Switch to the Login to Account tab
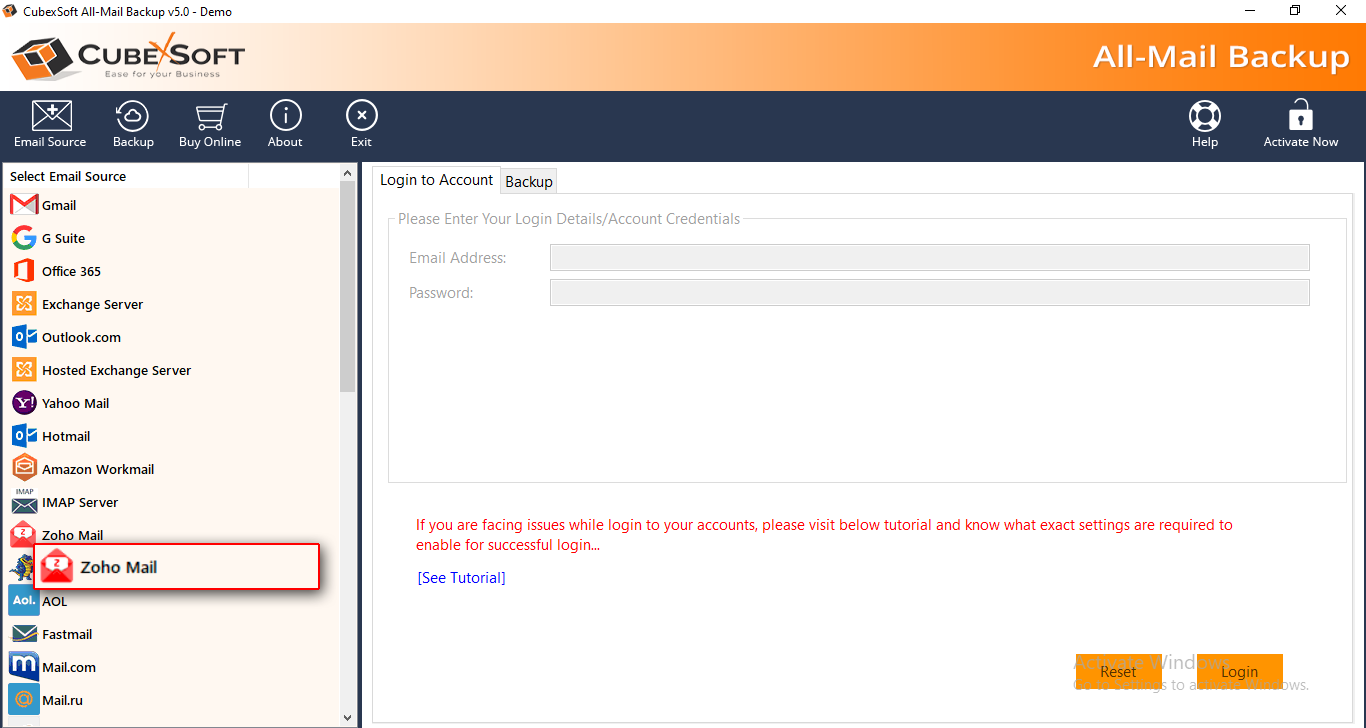The height and width of the screenshot is (728, 1366). coord(436,180)
